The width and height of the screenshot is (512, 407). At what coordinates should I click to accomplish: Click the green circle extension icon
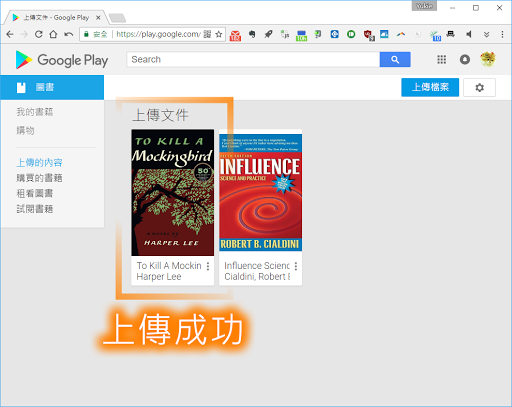pyautogui.click(x=351, y=34)
